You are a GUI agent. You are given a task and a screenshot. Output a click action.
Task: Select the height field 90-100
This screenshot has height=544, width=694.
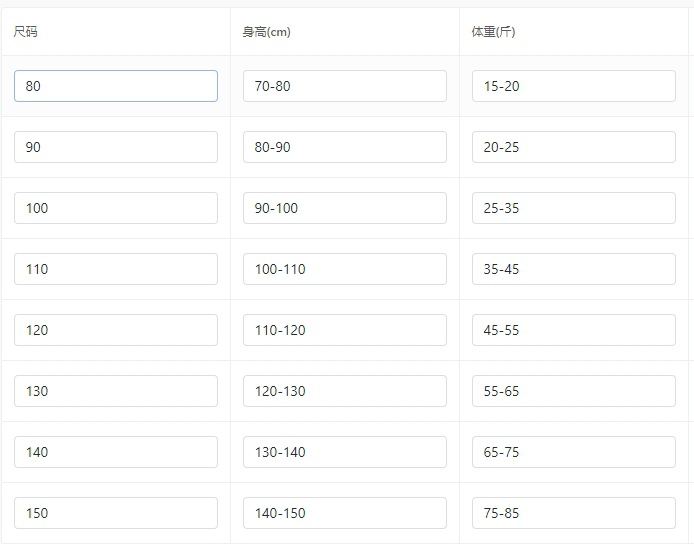click(x=344, y=208)
